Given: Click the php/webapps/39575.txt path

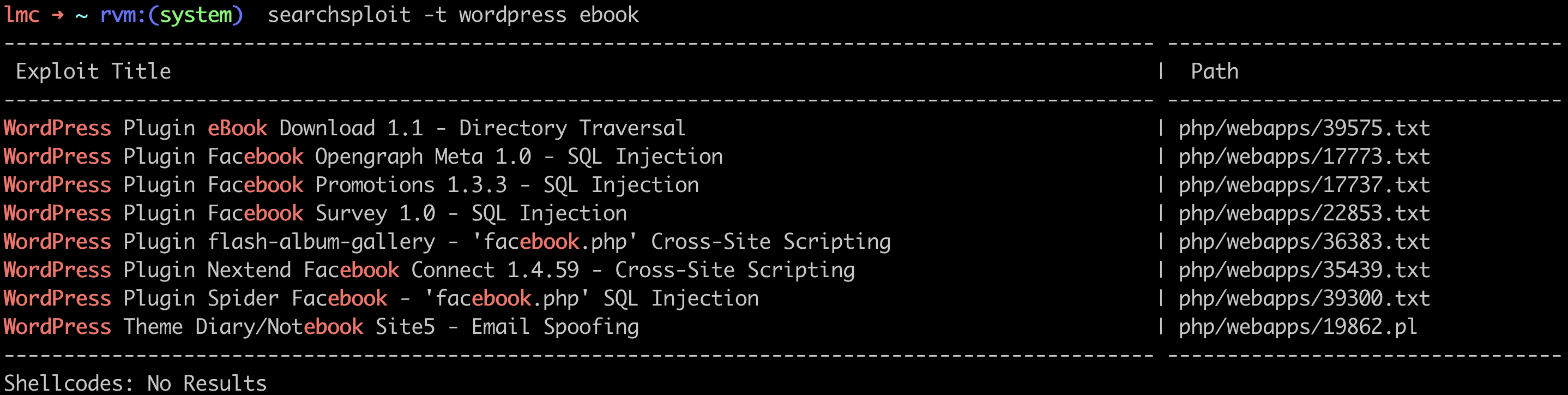Looking at the screenshot, I should pos(1304,128).
